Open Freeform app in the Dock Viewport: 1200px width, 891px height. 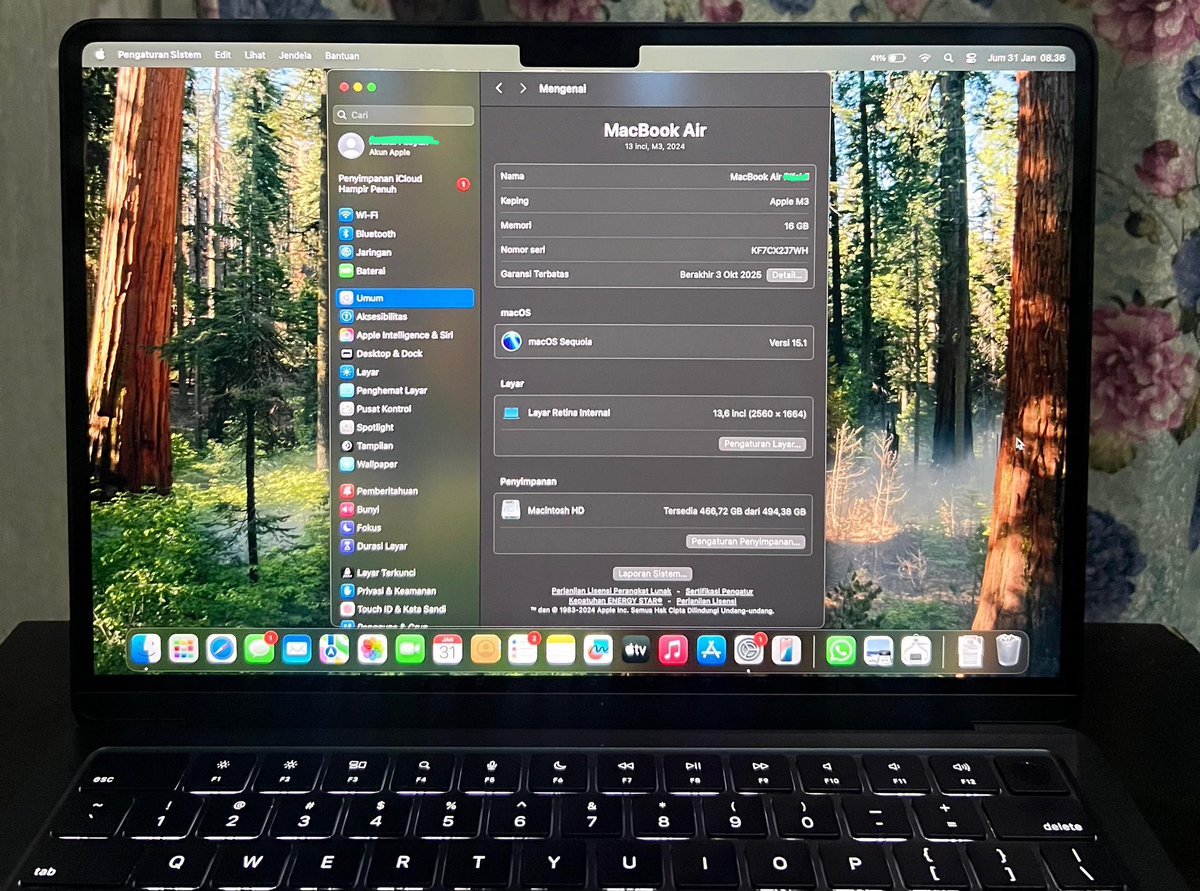point(598,651)
